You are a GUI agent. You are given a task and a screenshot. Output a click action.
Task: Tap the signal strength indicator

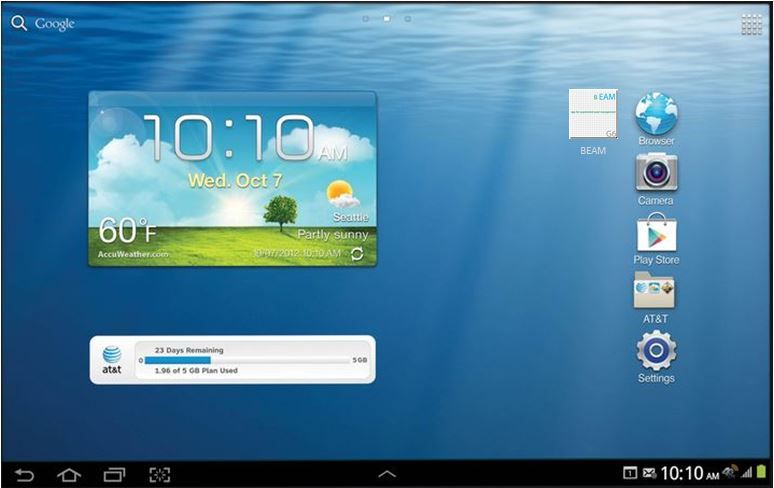(747, 473)
